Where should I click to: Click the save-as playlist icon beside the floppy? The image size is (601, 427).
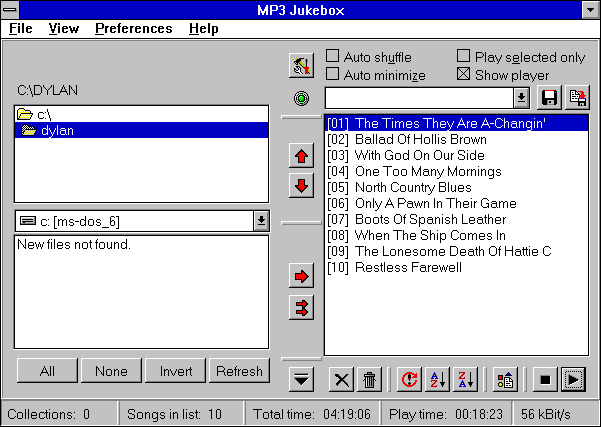[x=578, y=98]
